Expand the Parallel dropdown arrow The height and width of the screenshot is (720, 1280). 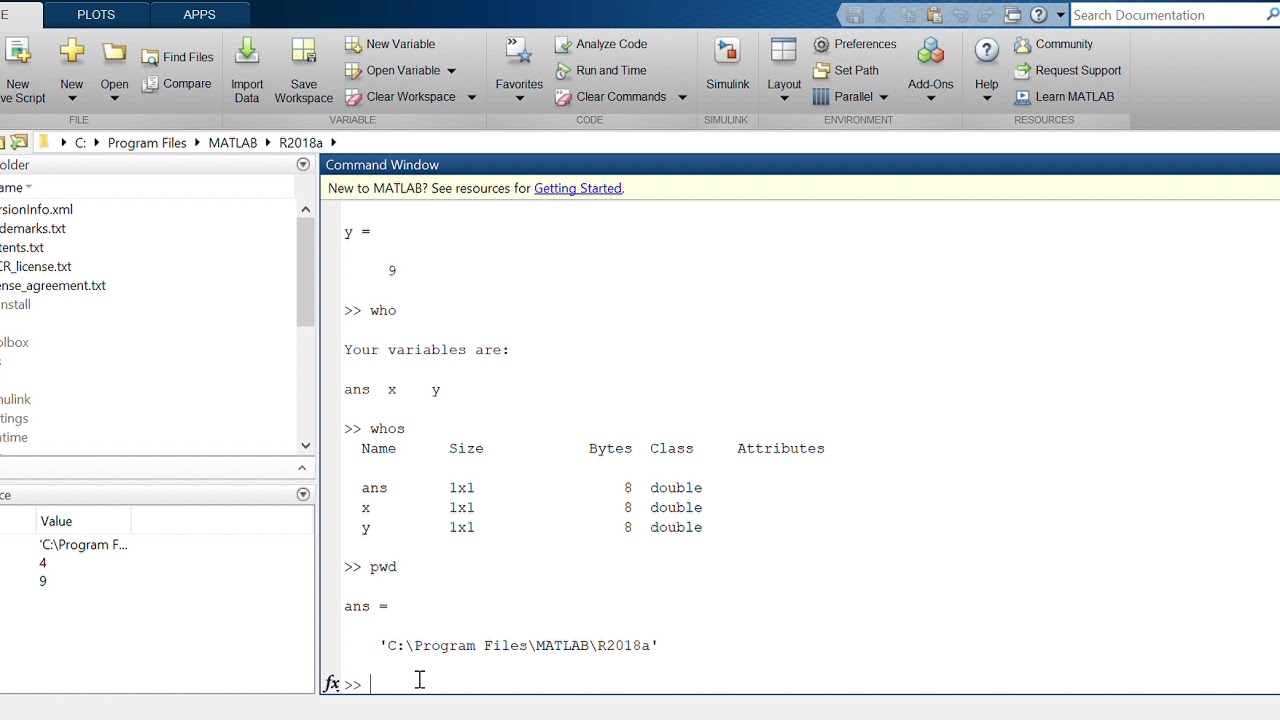point(883,97)
